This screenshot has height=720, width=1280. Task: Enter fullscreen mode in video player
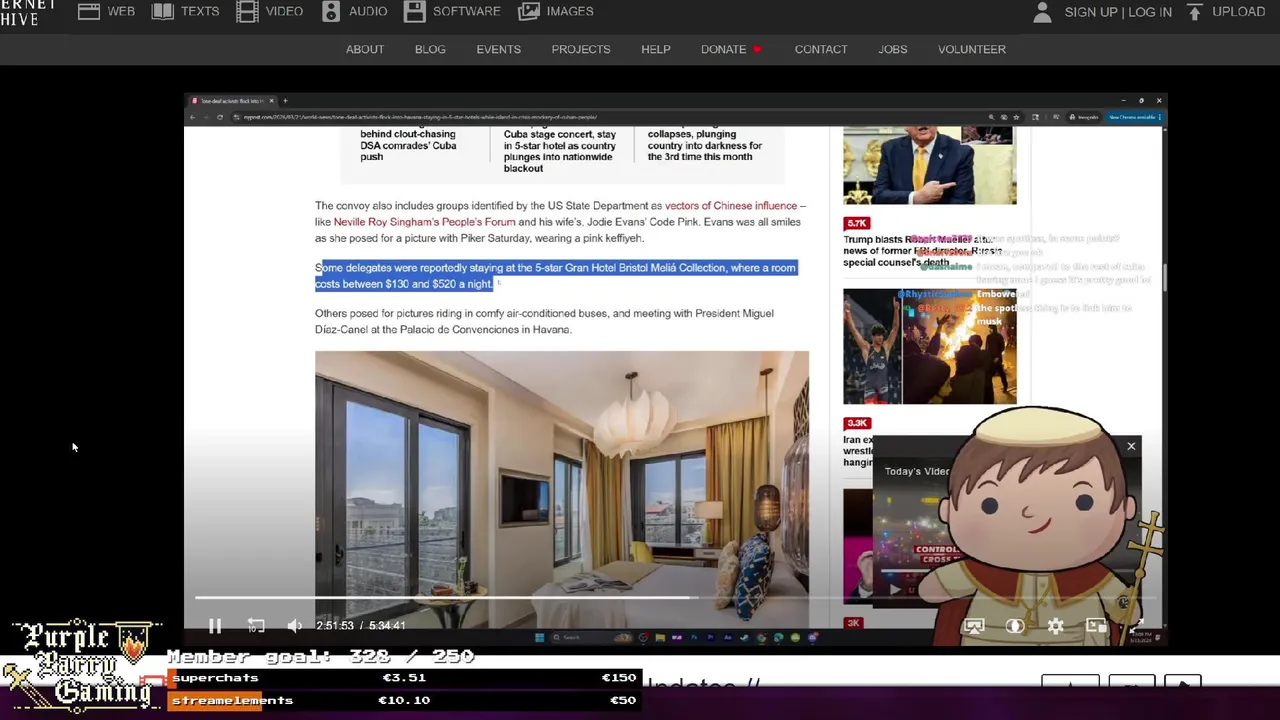[1137, 626]
